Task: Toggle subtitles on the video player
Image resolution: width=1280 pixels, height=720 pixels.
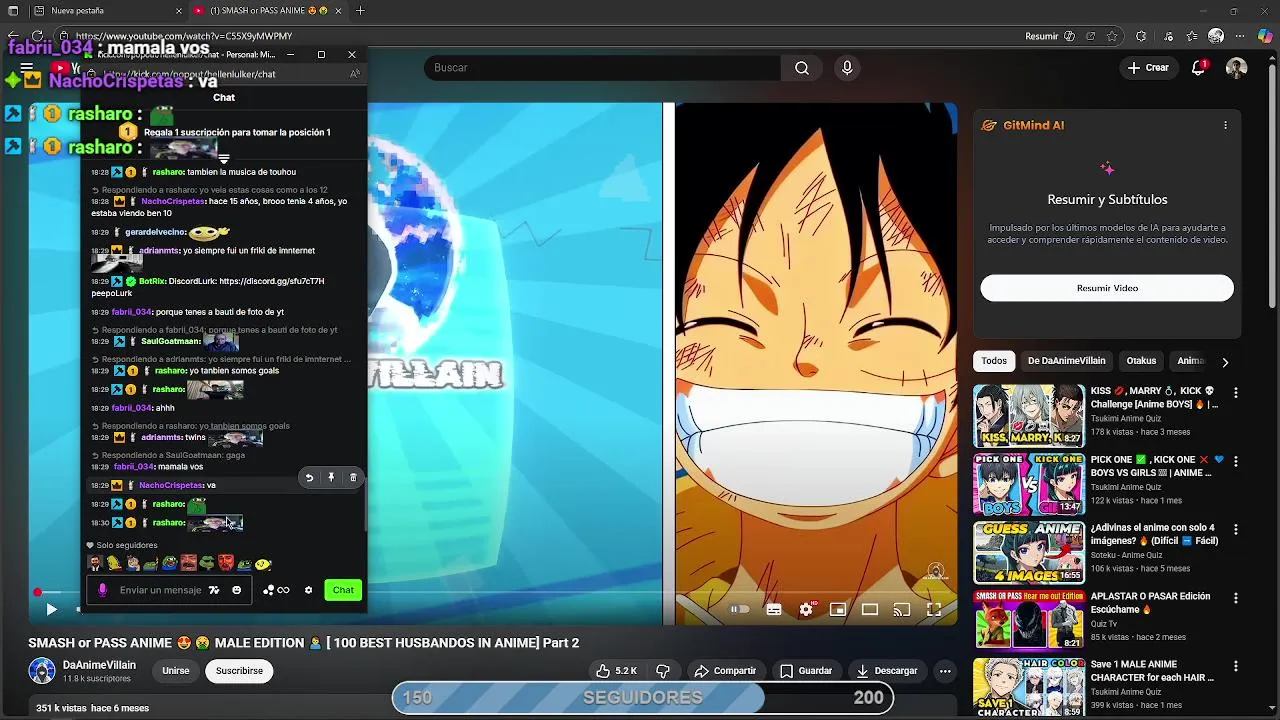Action: [x=774, y=609]
